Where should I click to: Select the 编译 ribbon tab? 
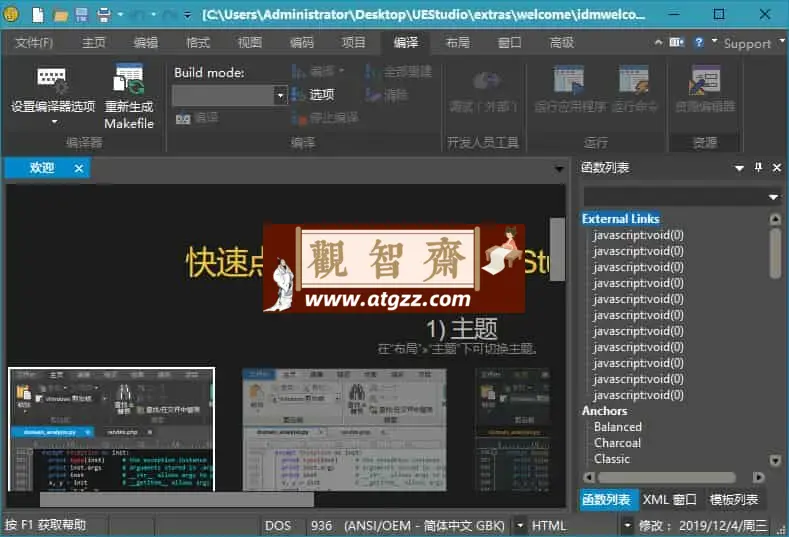406,43
